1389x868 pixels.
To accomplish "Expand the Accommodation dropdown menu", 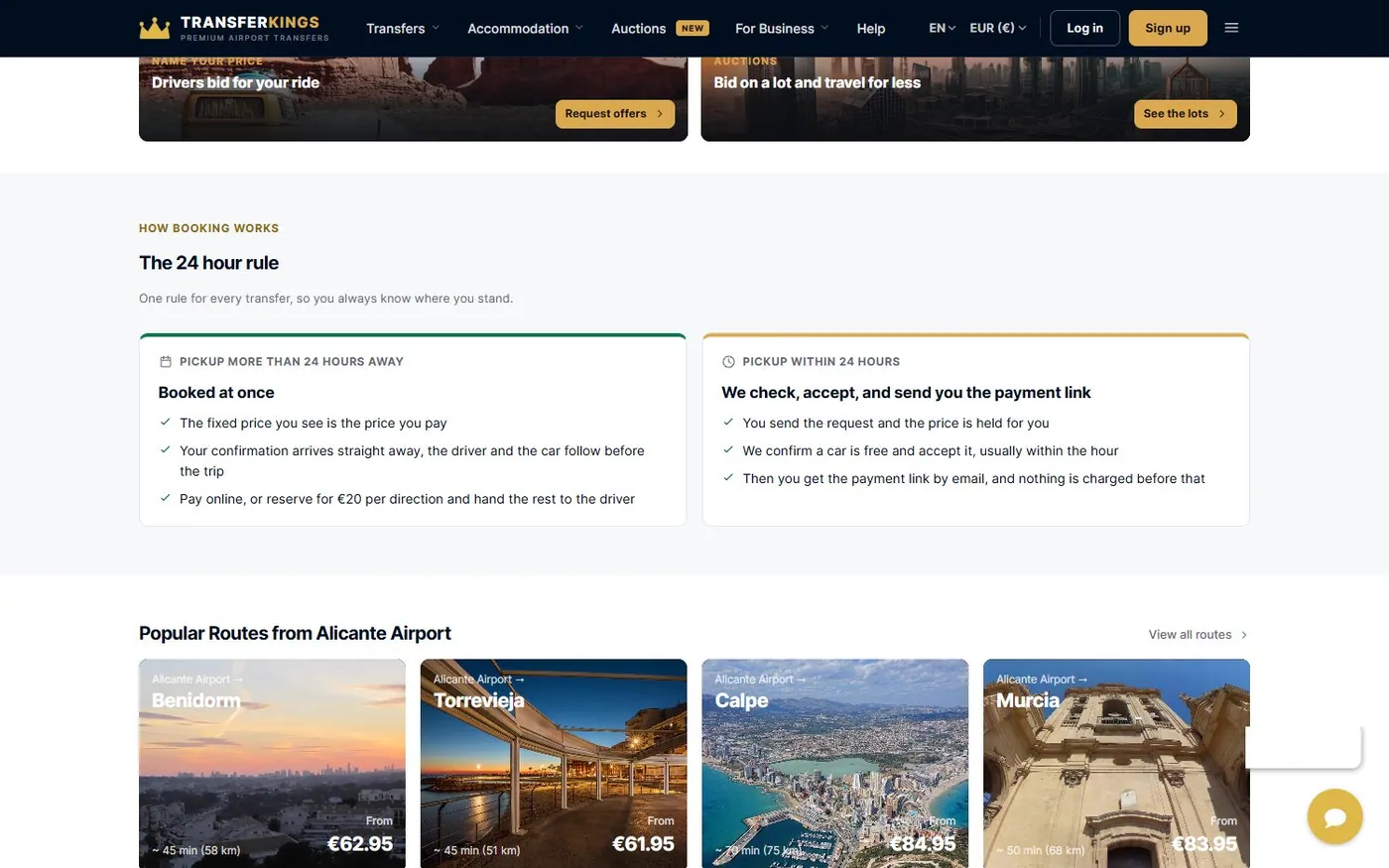I will (x=526, y=29).
